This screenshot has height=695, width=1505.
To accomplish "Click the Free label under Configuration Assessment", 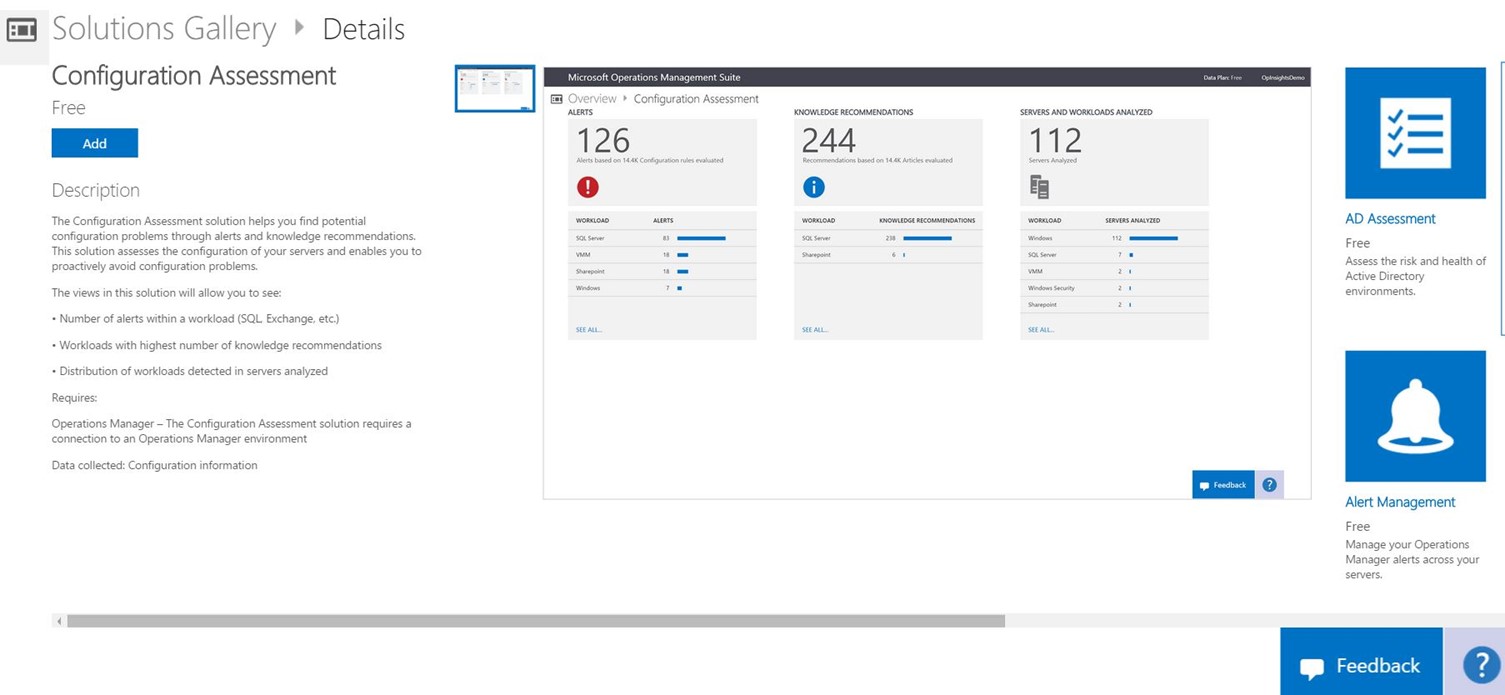I will click(69, 108).
